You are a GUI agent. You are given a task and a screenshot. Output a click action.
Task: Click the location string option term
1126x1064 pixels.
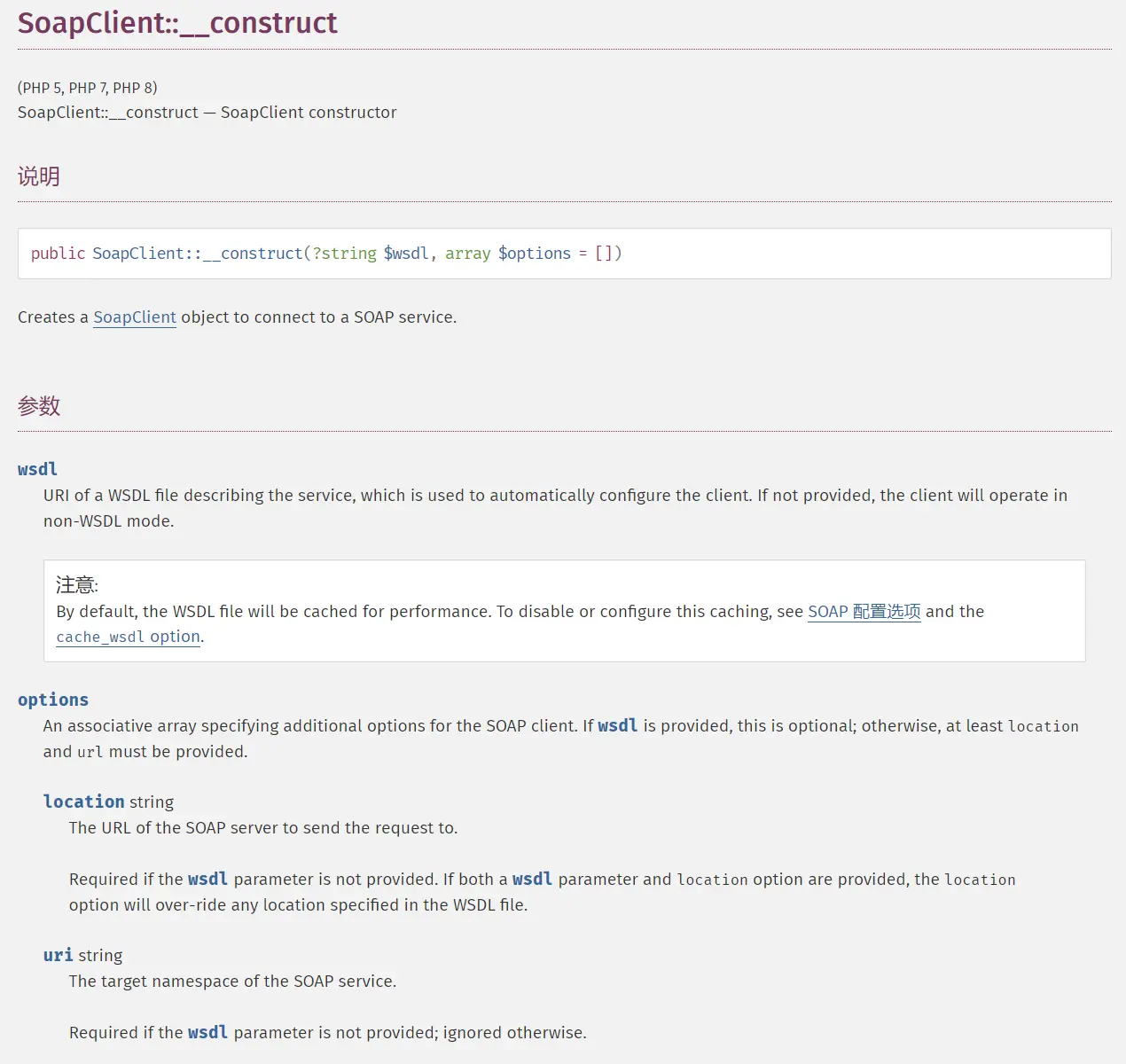[x=108, y=802]
